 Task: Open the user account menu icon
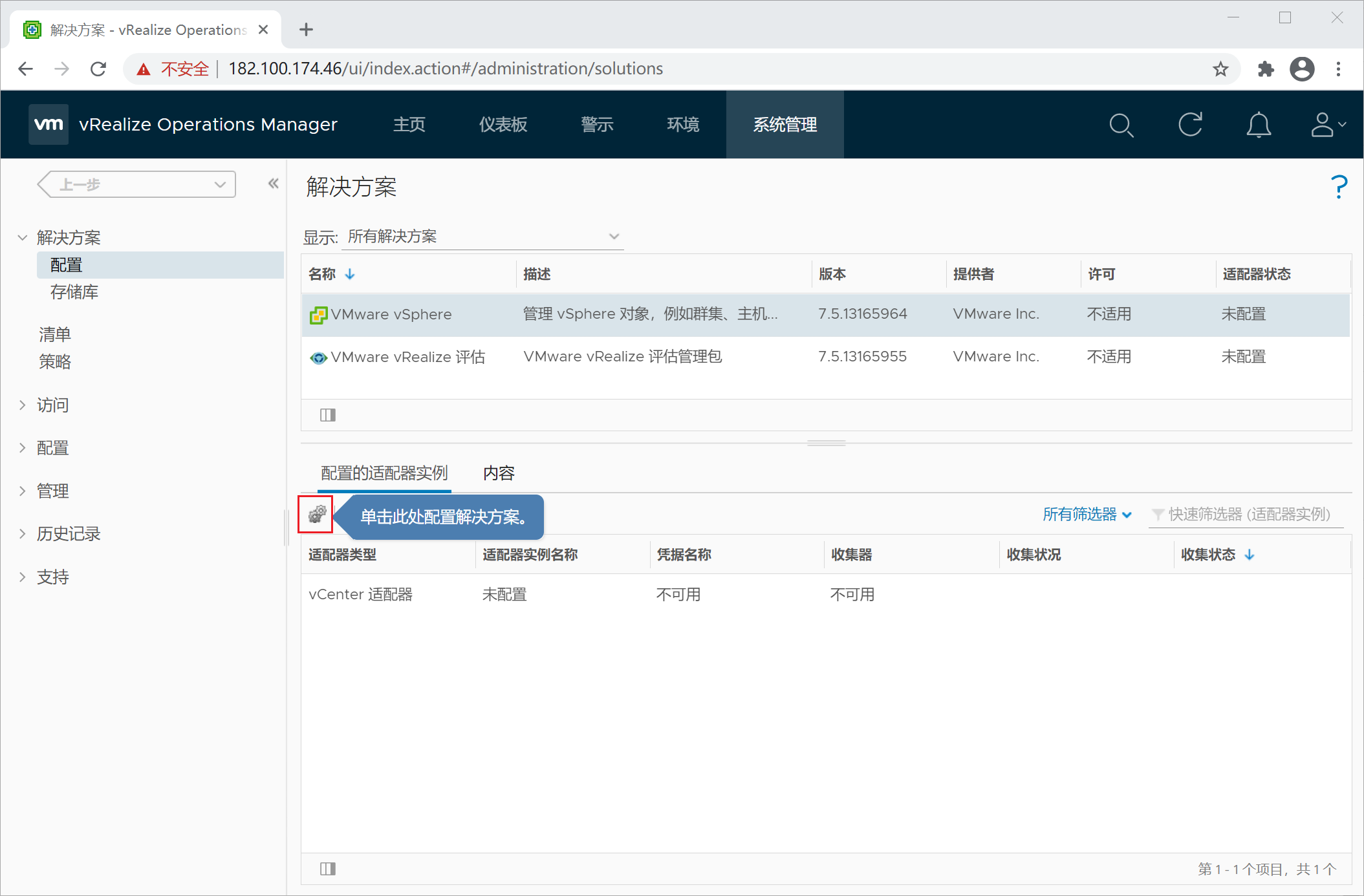click(1328, 125)
